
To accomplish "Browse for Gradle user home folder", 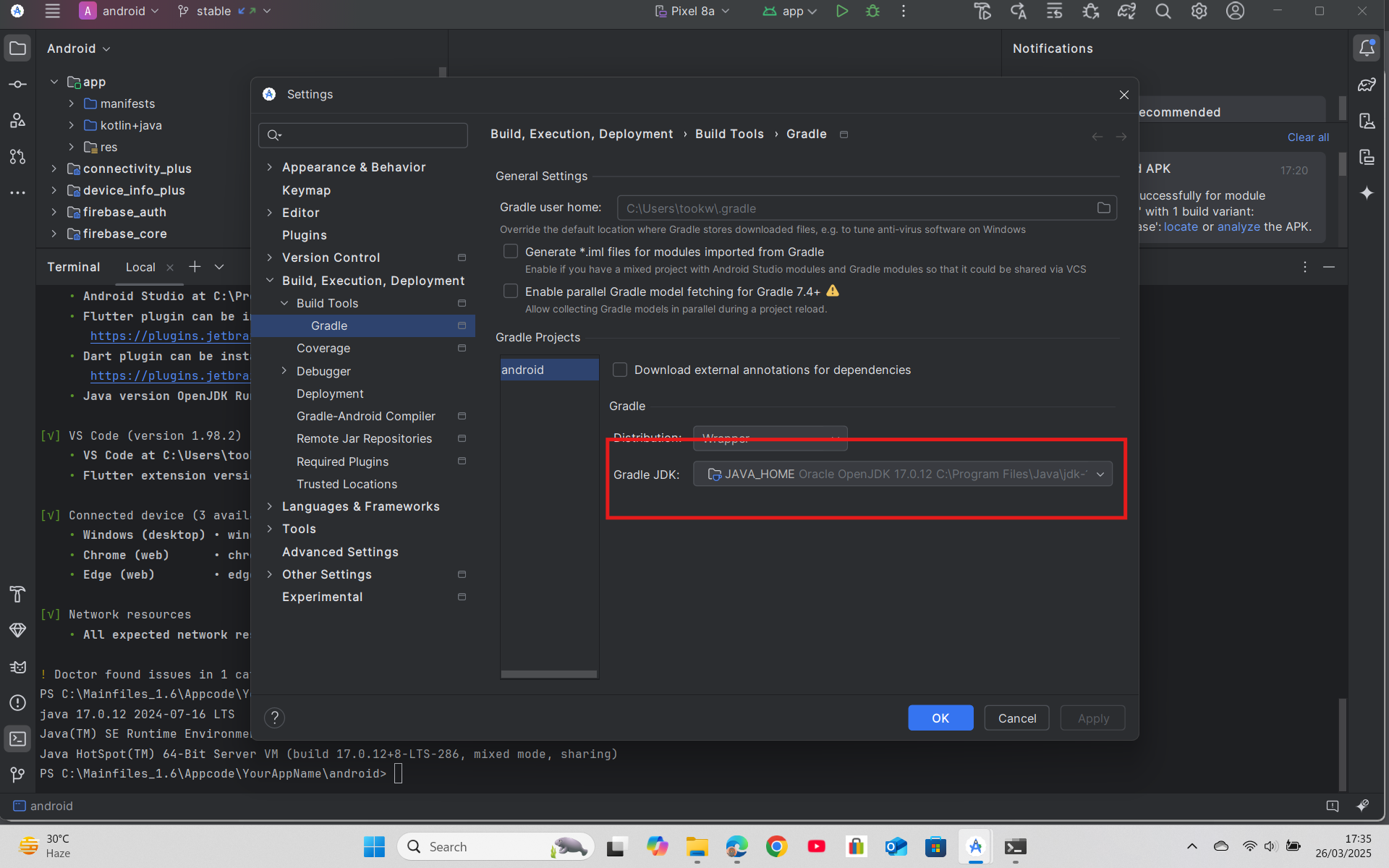I will [x=1103, y=208].
